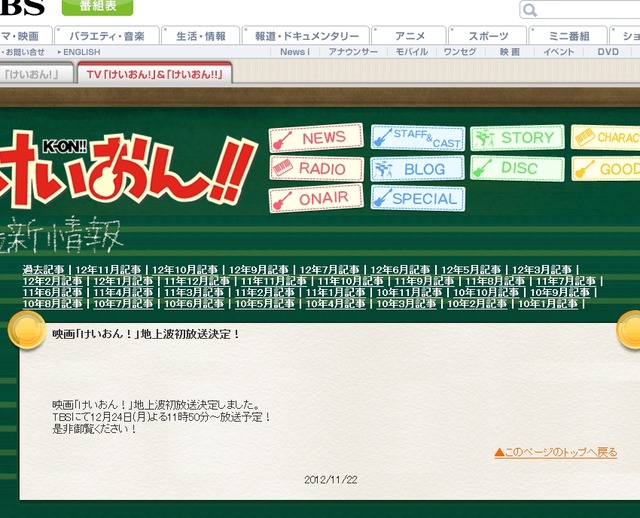
Task: Select TV「けいおん!」&「けいおん!!」 tab
Action: tap(155, 74)
